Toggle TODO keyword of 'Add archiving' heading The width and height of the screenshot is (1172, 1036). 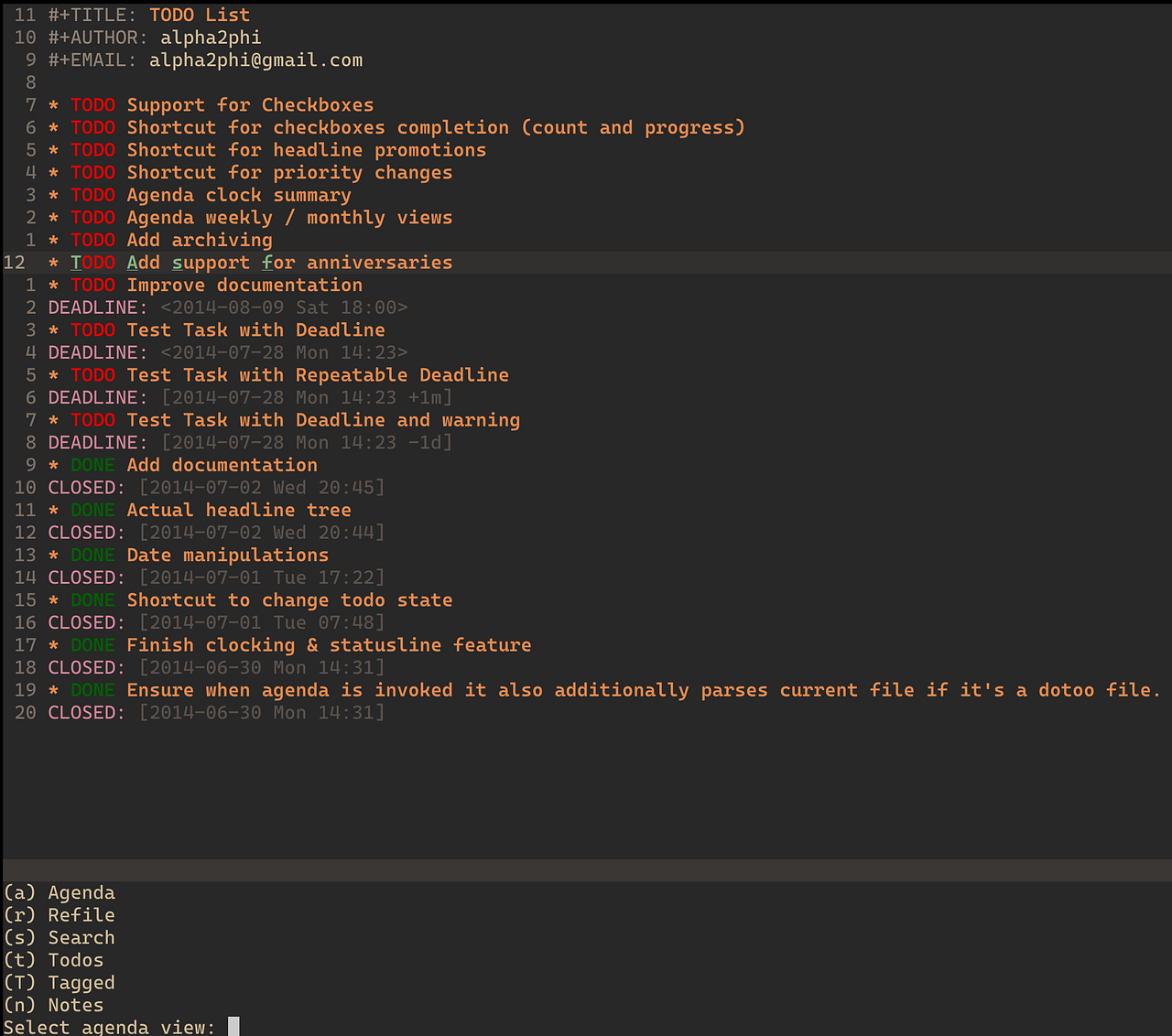(92, 240)
